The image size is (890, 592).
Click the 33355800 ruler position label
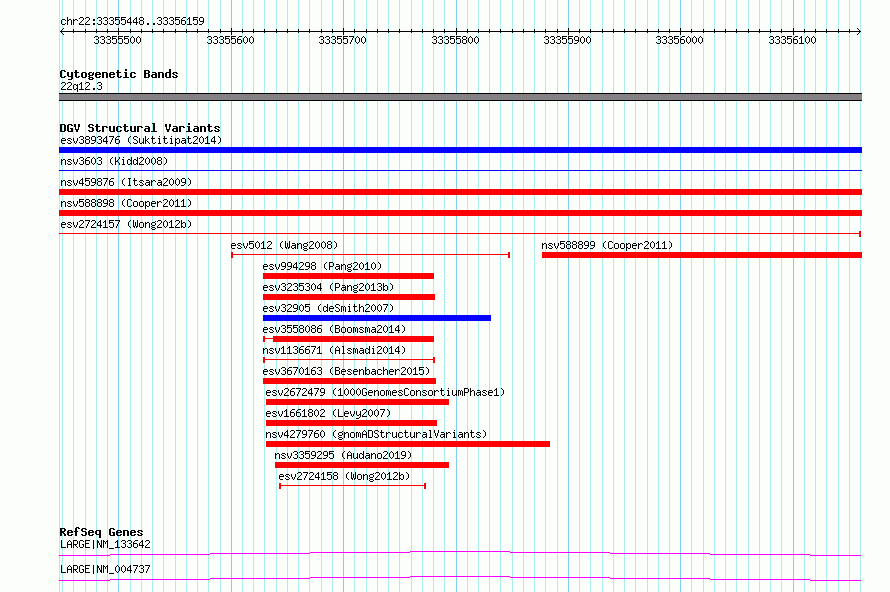(x=455, y=40)
